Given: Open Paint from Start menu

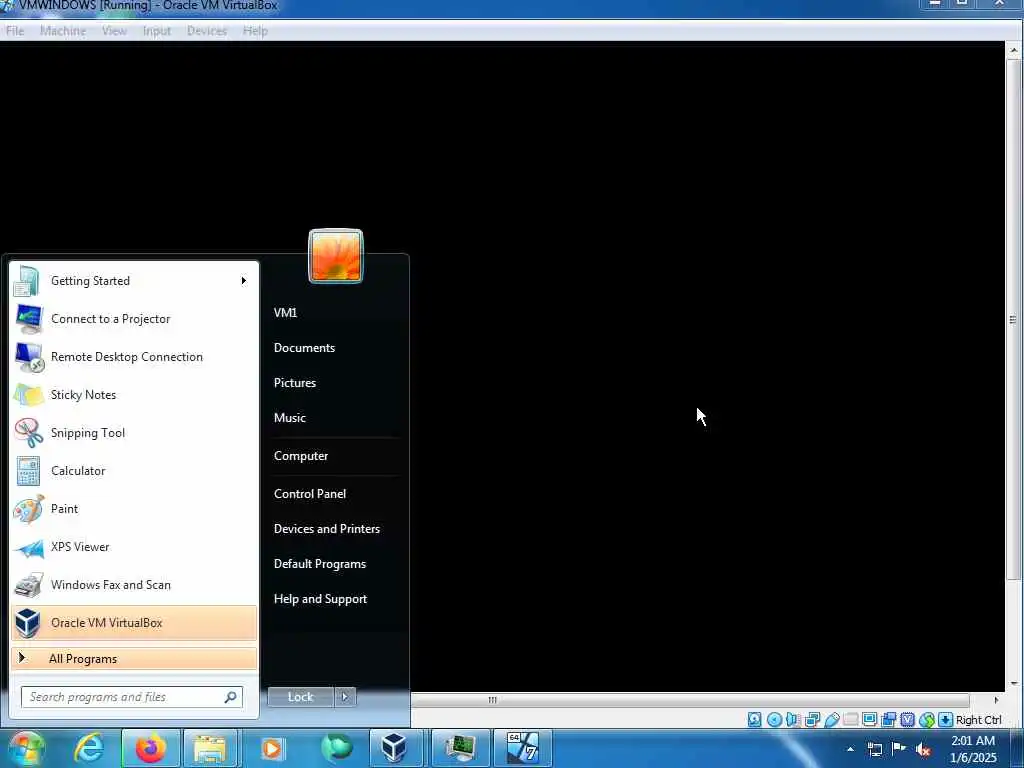Looking at the screenshot, I should tap(134, 508).
